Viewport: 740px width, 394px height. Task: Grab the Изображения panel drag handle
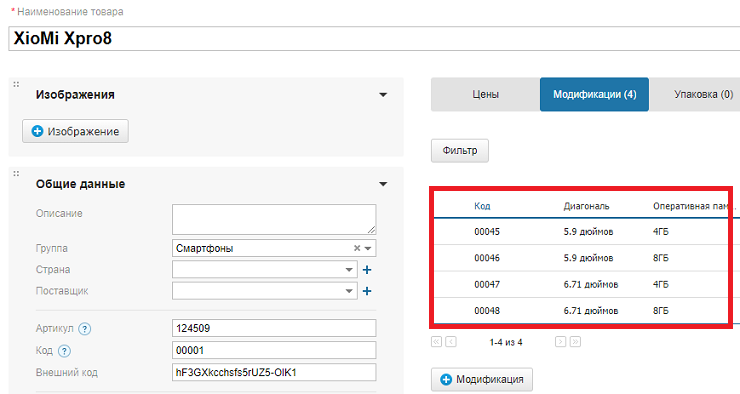[x=17, y=84]
